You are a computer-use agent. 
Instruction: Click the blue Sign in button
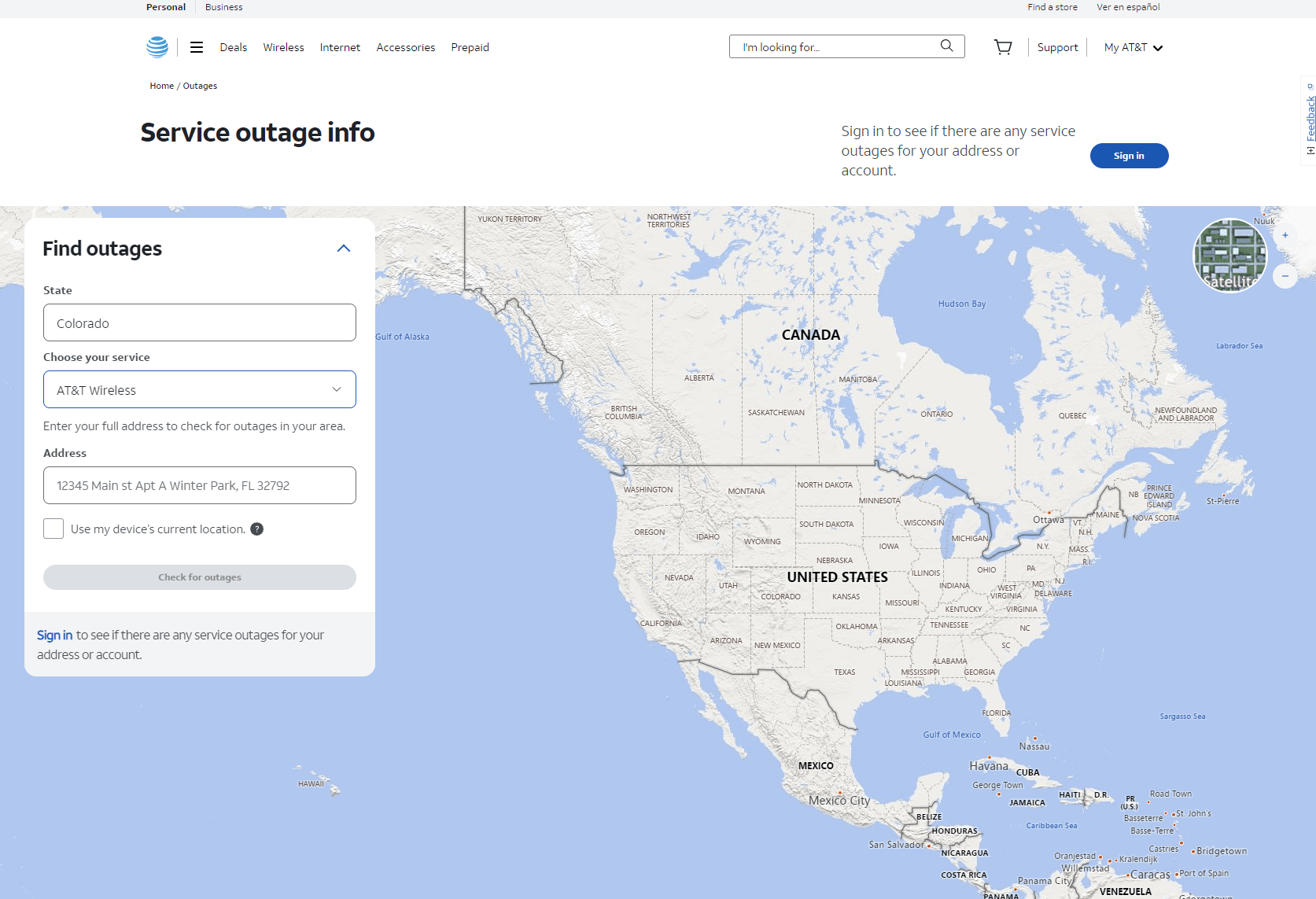pyautogui.click(x=1129, y=156)
